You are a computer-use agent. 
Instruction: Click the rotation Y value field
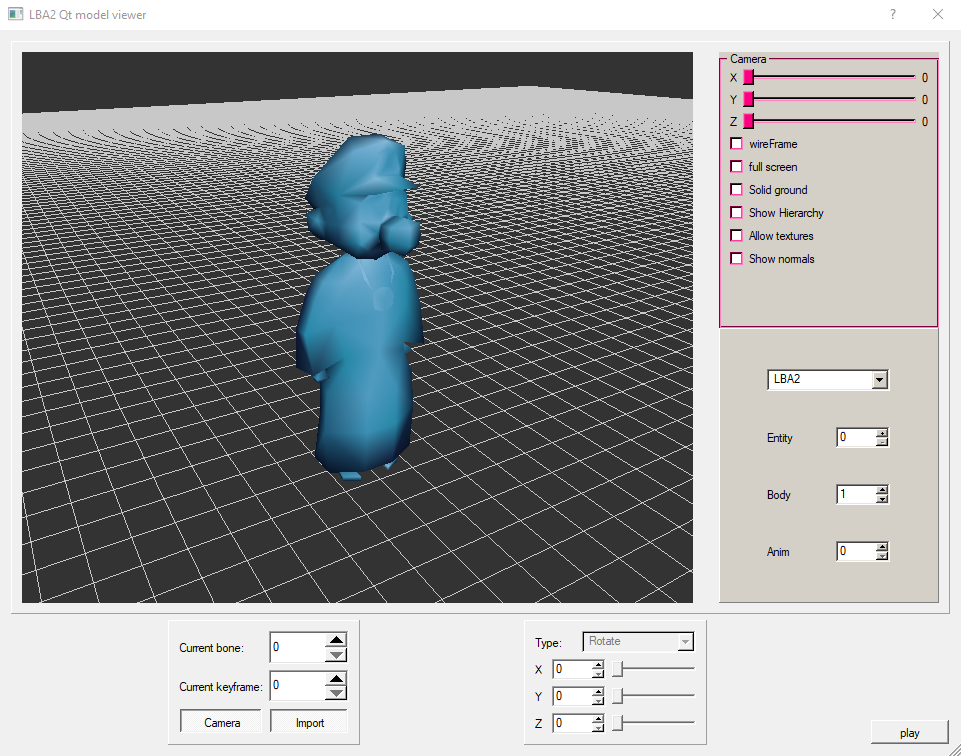click(572, 696)
